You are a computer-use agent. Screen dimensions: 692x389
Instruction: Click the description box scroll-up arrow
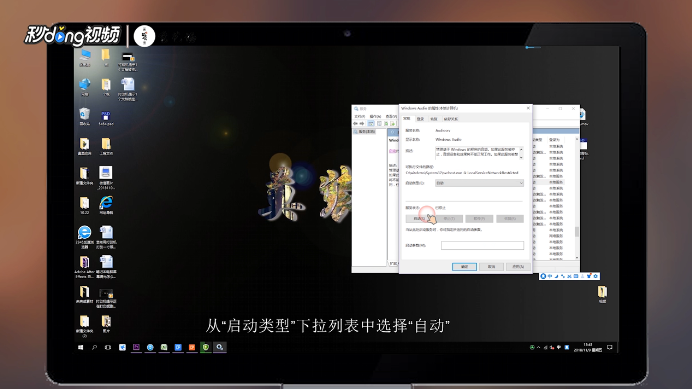[521, 149]
